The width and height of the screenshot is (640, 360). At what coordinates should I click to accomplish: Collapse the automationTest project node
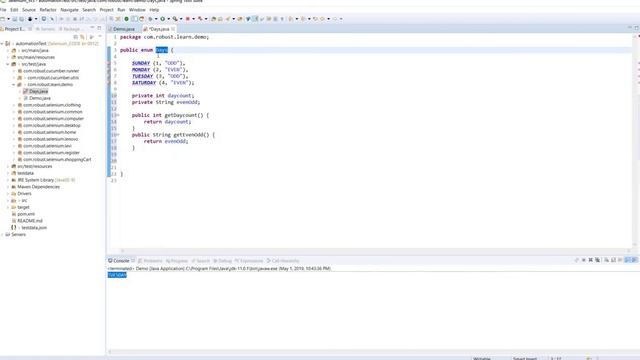pyautogui.click(x=2, y=43)
